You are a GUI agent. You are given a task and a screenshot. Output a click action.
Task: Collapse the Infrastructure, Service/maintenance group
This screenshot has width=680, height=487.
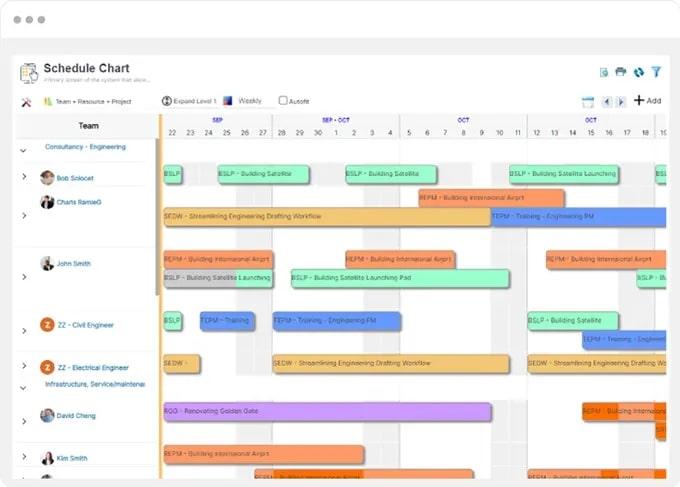[23, 388]
